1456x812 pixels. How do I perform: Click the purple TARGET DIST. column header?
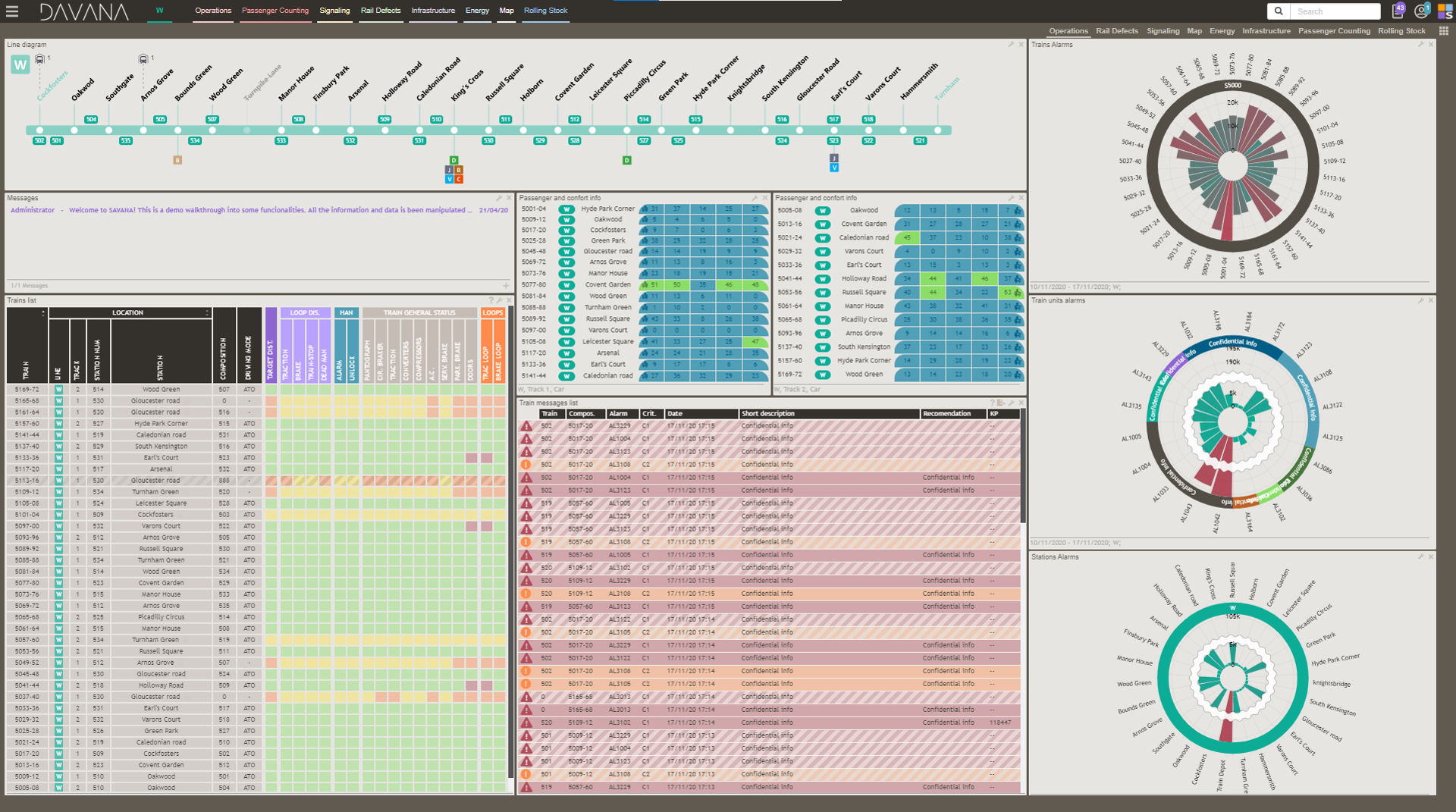tap(271, 346)
